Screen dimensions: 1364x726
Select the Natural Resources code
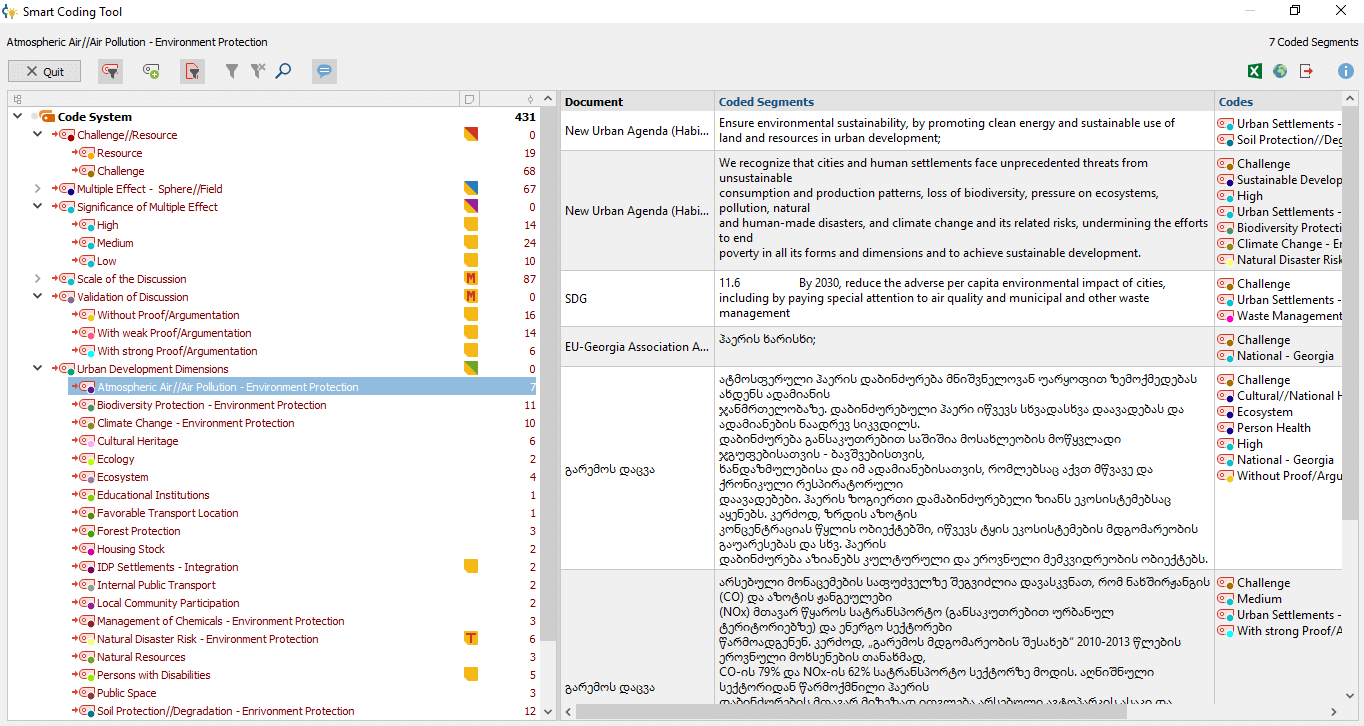pos(141,657)
